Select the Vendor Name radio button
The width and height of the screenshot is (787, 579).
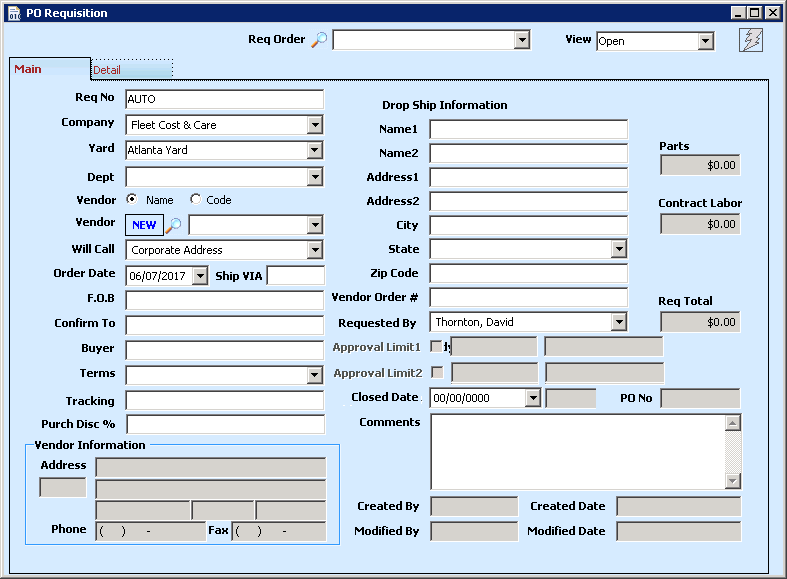(132, 199)
